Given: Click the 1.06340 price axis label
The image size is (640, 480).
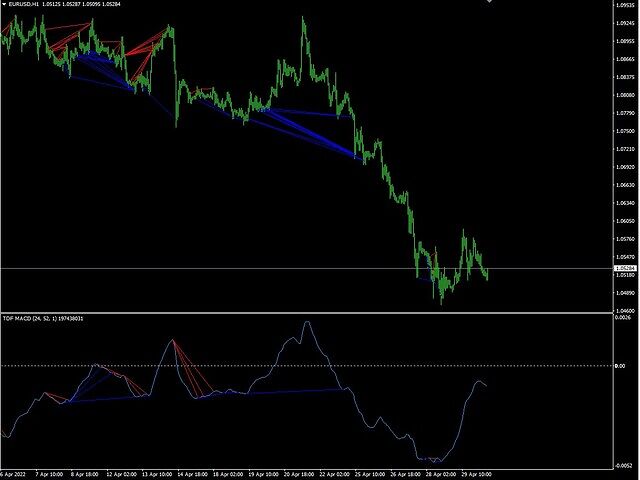Looking at the screenshot, I should point(625,203).
